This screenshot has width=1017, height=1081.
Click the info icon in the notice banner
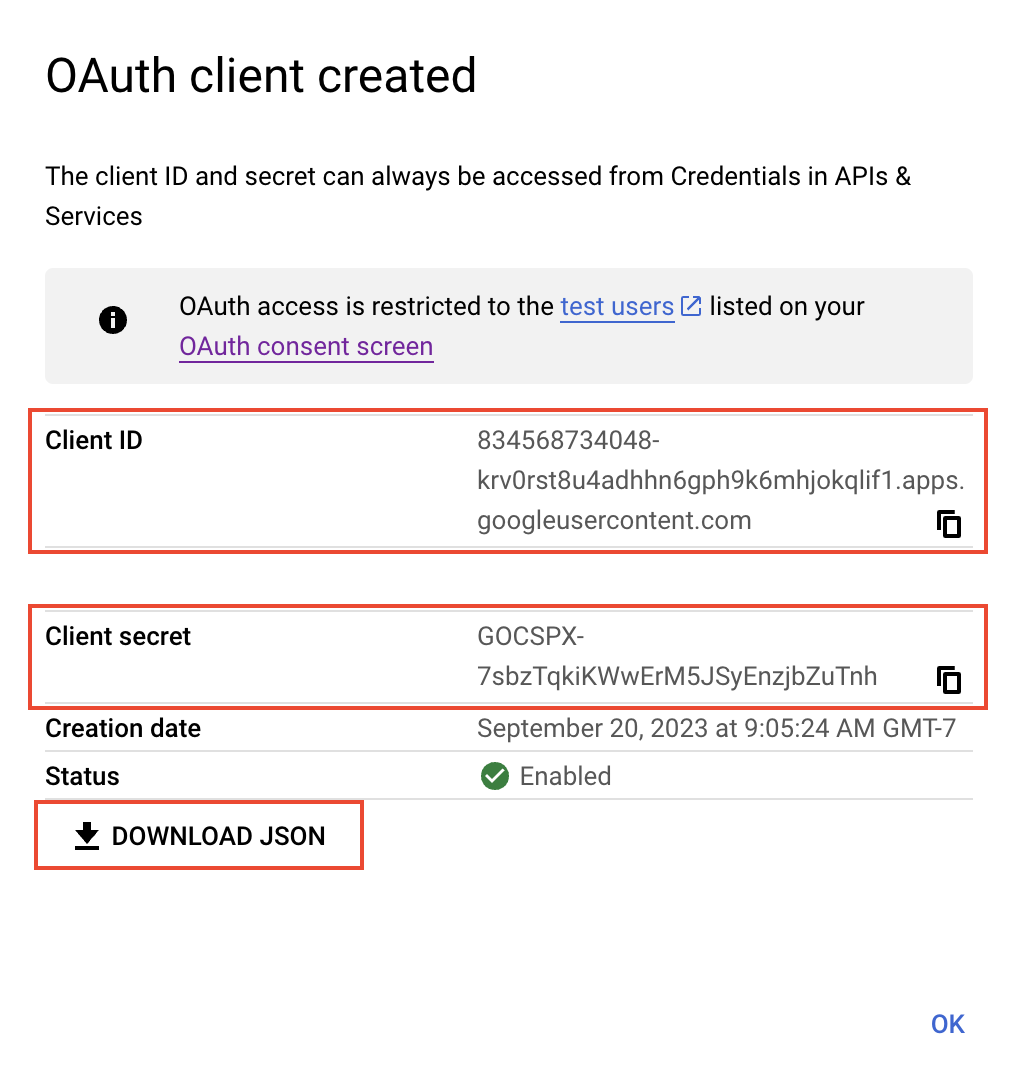tap(113, 320)
